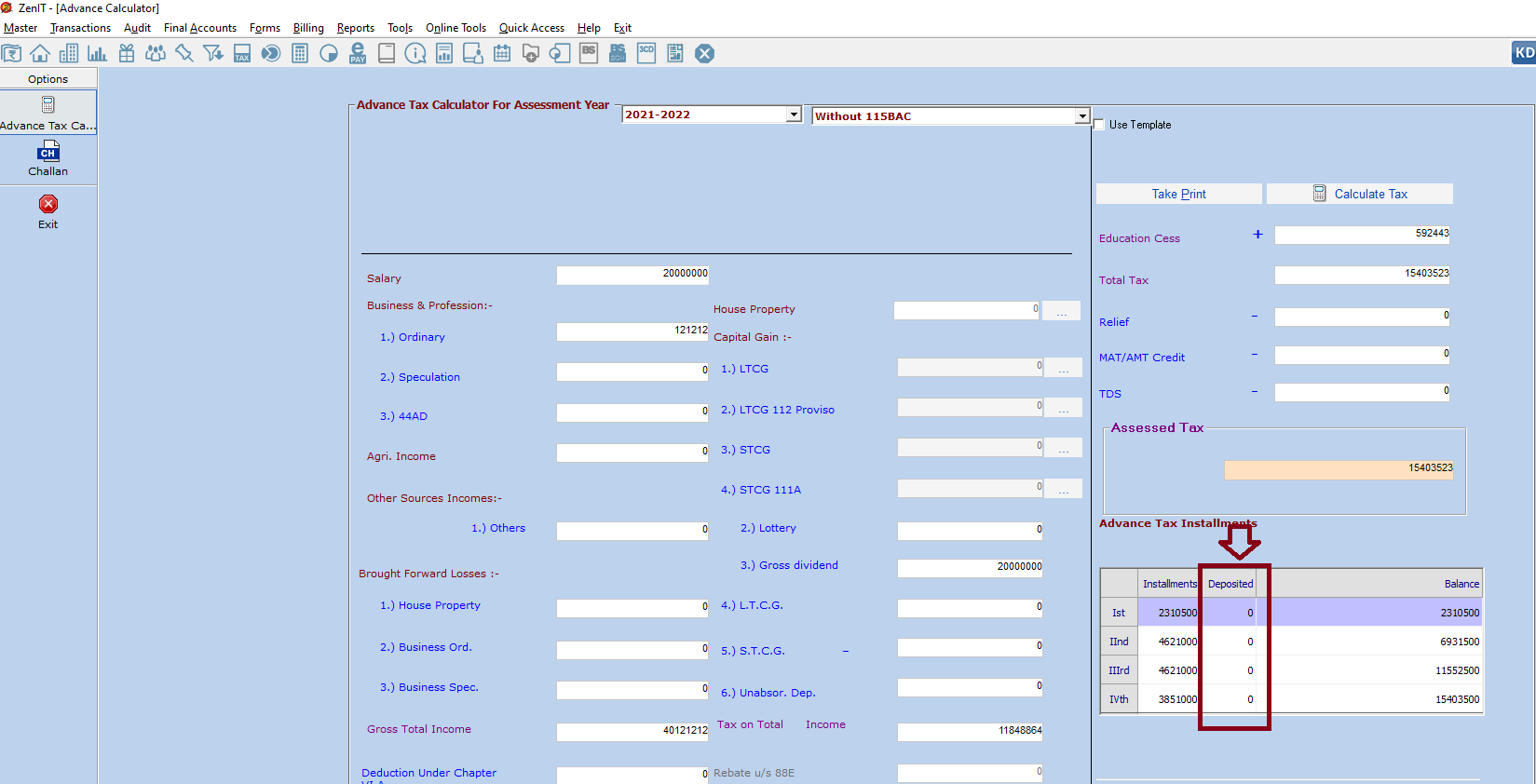Open House Property details ellipsis button
The width and height of the screenshot is (1536, 784).
click(x=1061, y=311)
